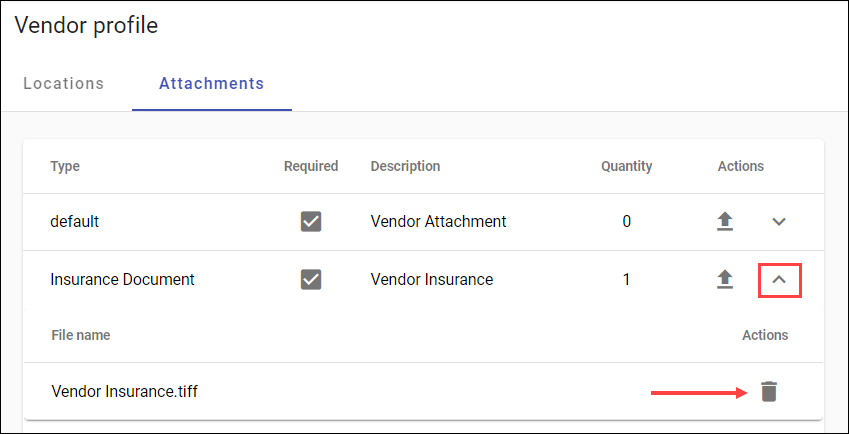849x434 pixels.
Task: Select the Attachments tab
Action: point(212,83)
